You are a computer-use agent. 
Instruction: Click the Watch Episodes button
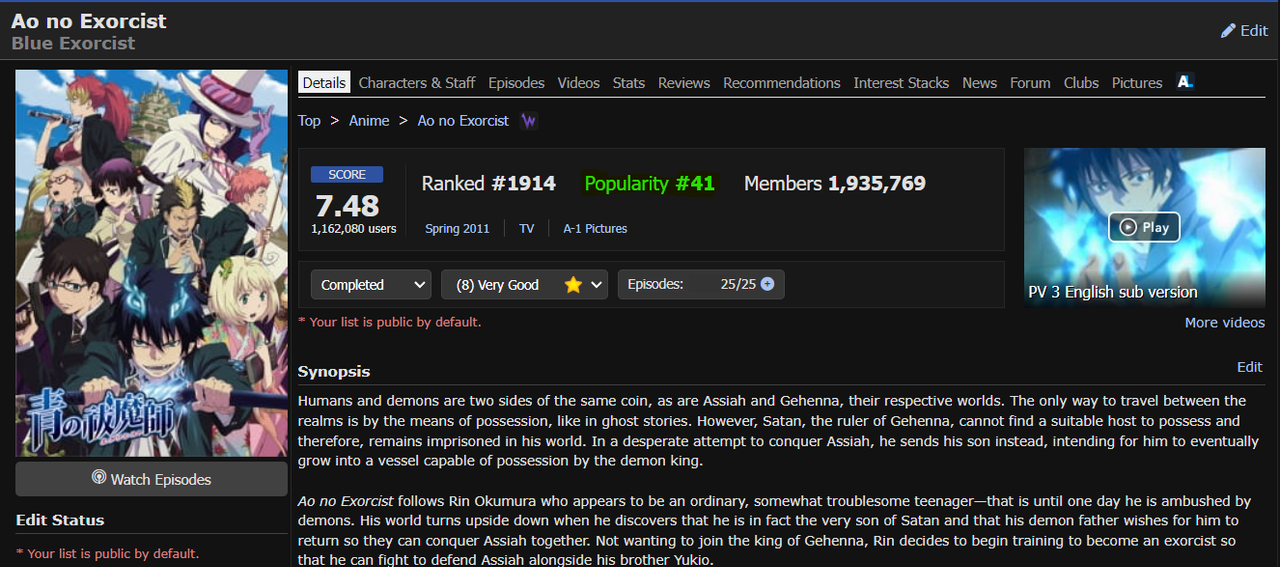(152, 479)
